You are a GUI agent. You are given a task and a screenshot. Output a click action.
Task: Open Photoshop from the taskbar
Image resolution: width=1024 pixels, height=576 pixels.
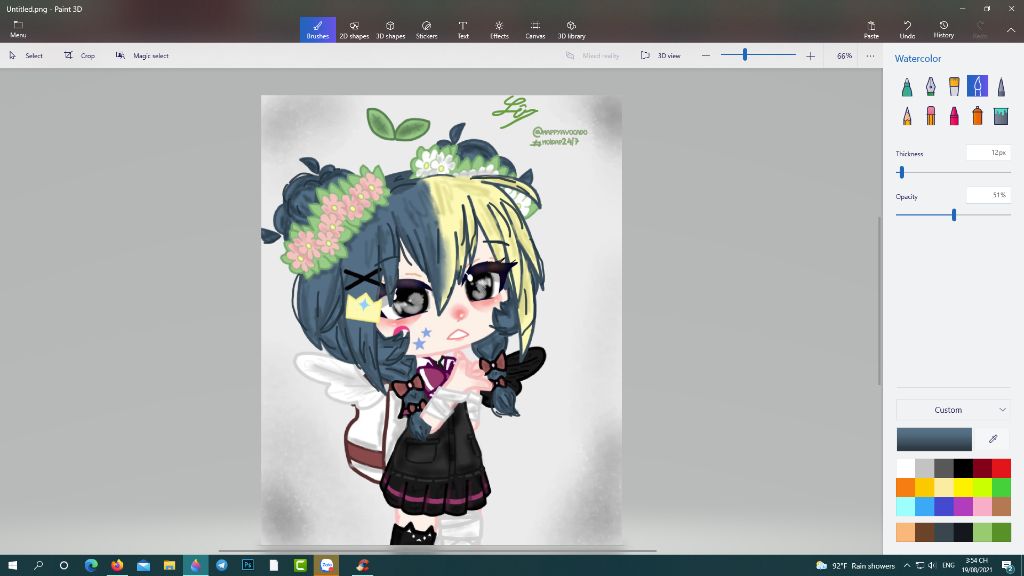tap(248, 566)
